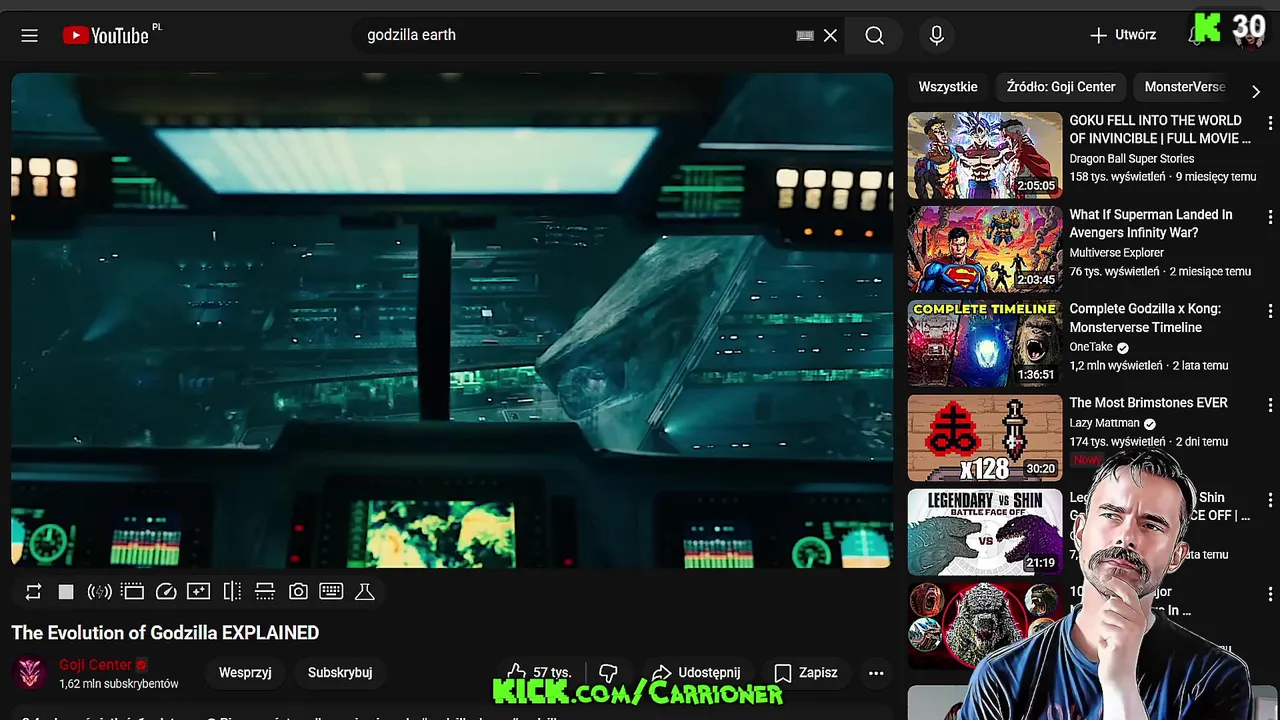
Task: Click the main video player area
Action: click(x=452, y=320)
